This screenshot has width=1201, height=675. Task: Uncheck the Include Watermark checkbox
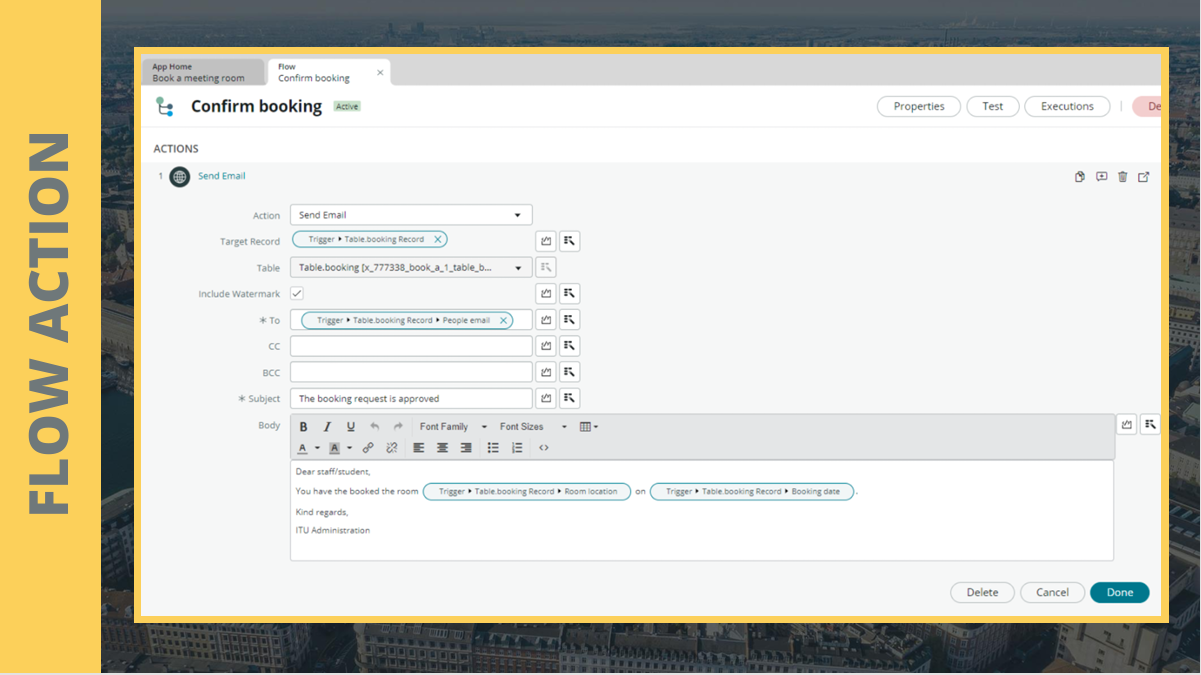point(297,294)
